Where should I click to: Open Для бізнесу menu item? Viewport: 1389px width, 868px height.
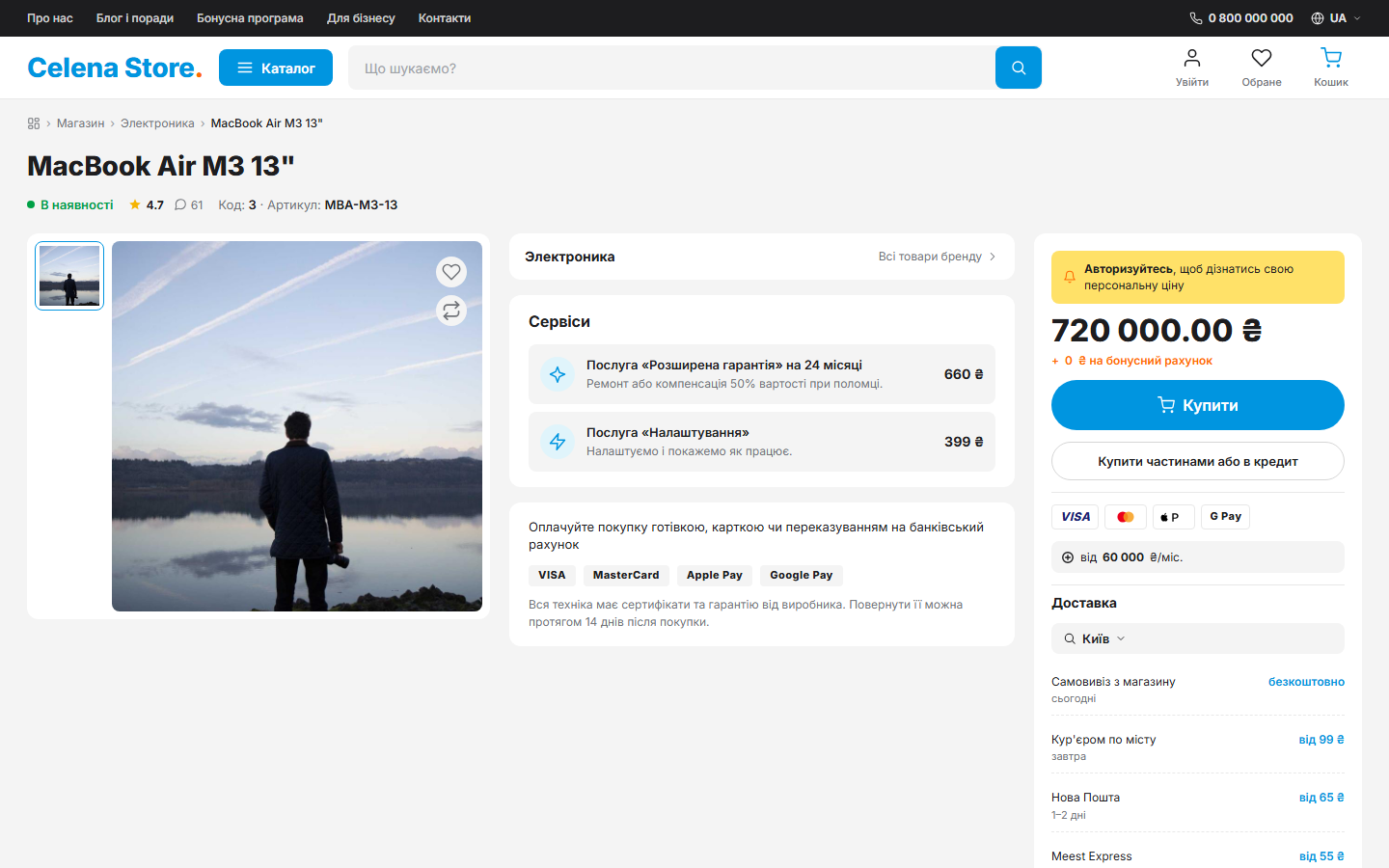pyautogui.click(x=361, y=18)
